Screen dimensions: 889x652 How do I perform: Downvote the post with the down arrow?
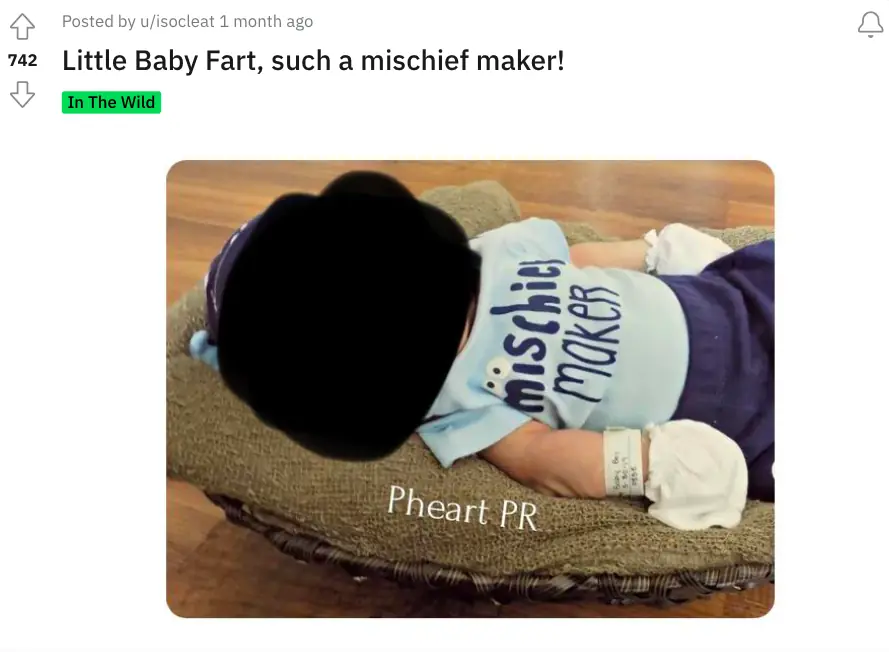coord(22,94)
